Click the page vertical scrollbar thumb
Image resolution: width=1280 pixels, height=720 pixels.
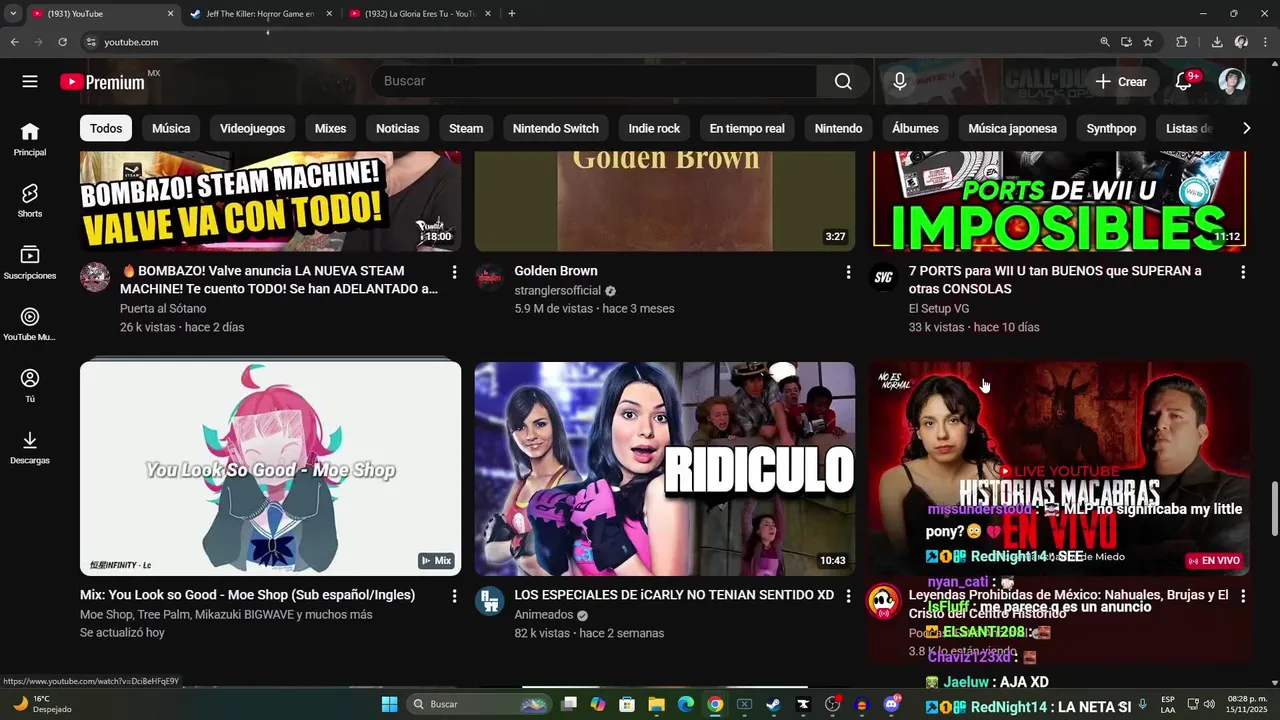click(1274, 510)
